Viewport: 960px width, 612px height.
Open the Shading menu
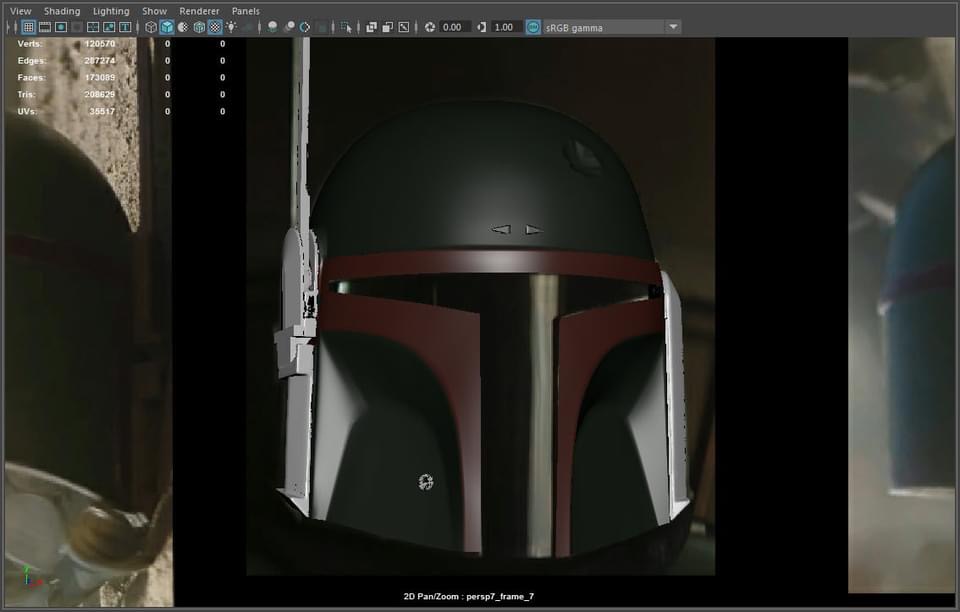pyautogui.click(x=62, y=11)
